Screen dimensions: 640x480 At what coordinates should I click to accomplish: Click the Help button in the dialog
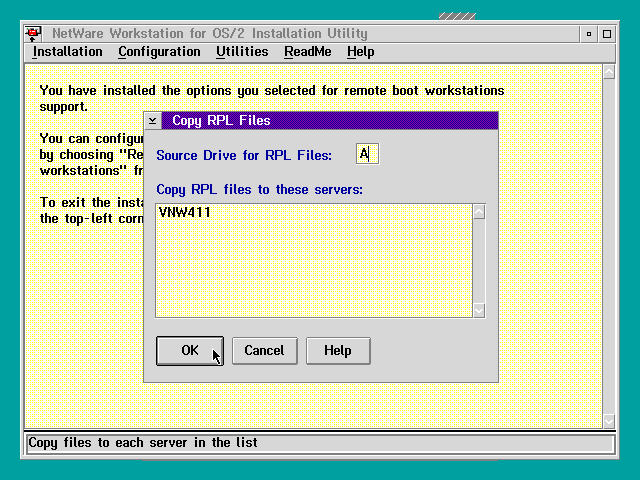point(338,351)
